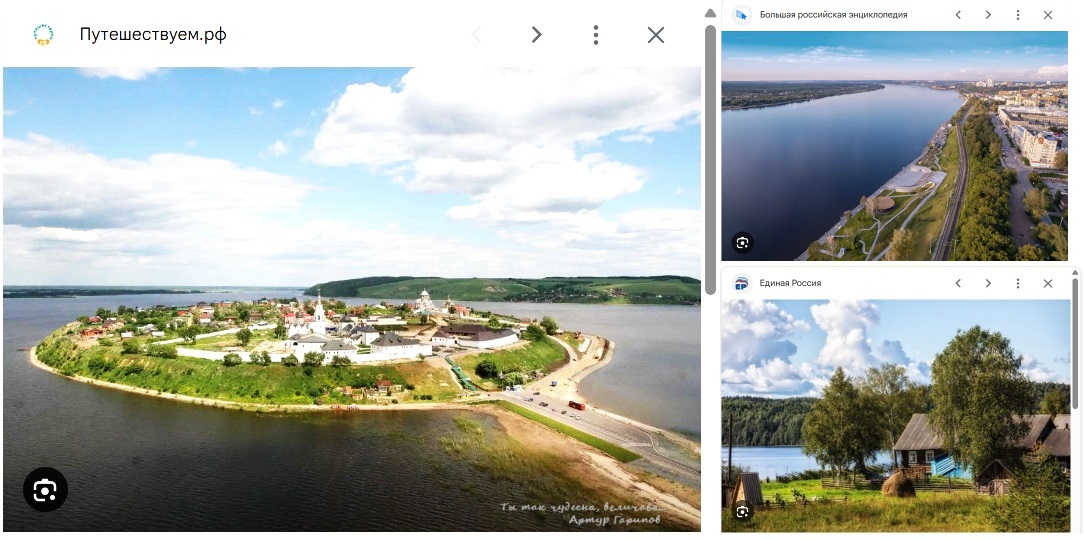Expand more options for Большая российская энциклопедия
The height and width of the screenshot is (540, 1084).
tap(1018, 15)
